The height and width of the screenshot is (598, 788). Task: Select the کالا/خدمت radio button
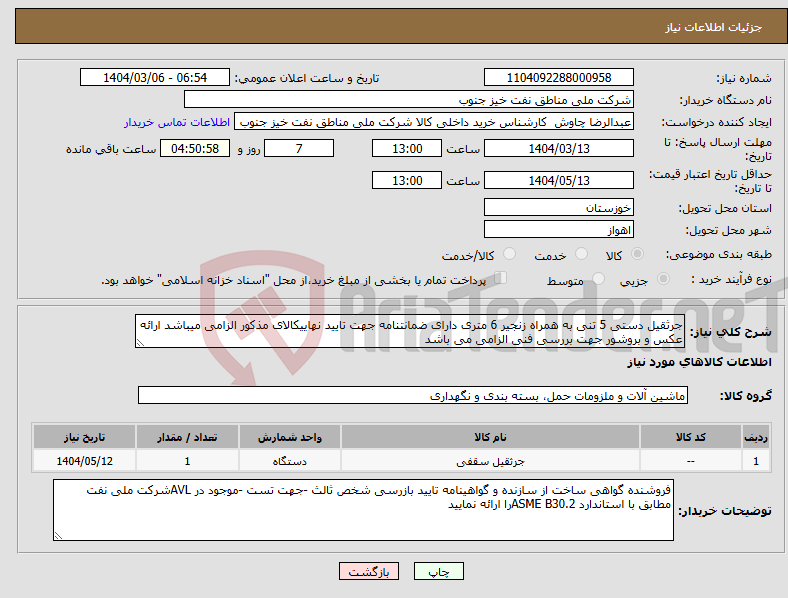[510, 254]
